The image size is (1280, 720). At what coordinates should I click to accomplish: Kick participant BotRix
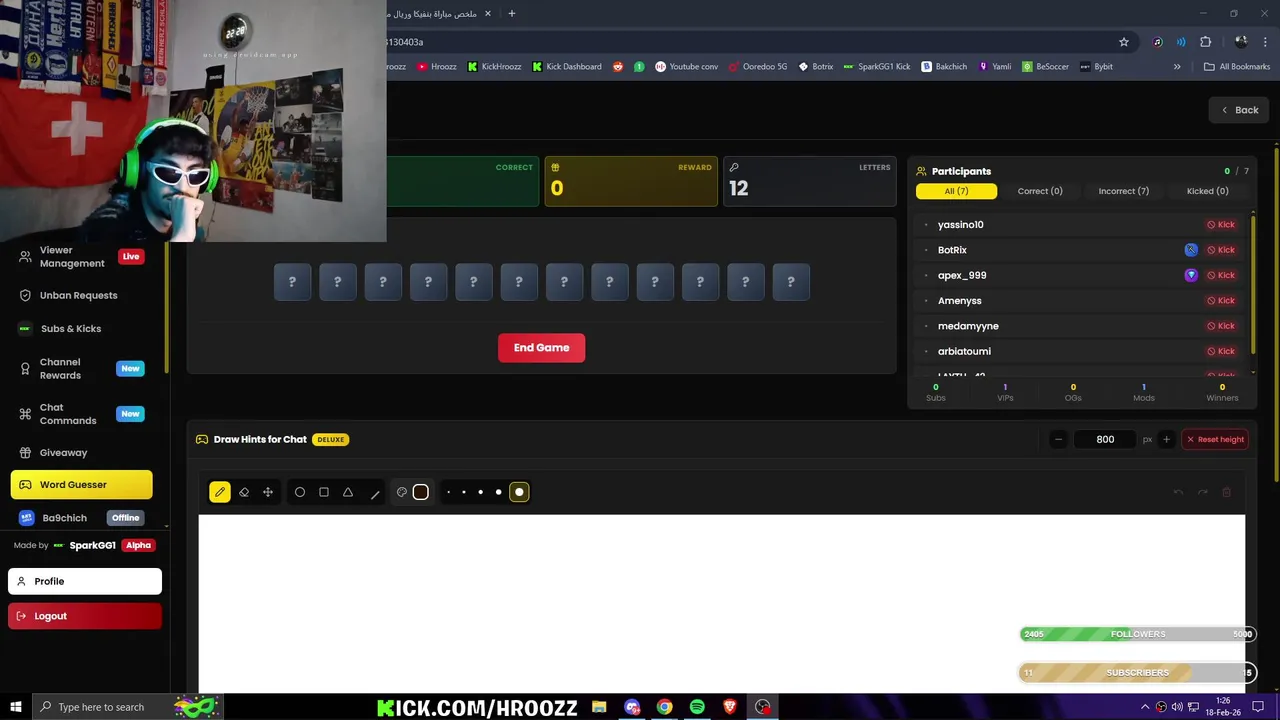tap(1221, 250)
